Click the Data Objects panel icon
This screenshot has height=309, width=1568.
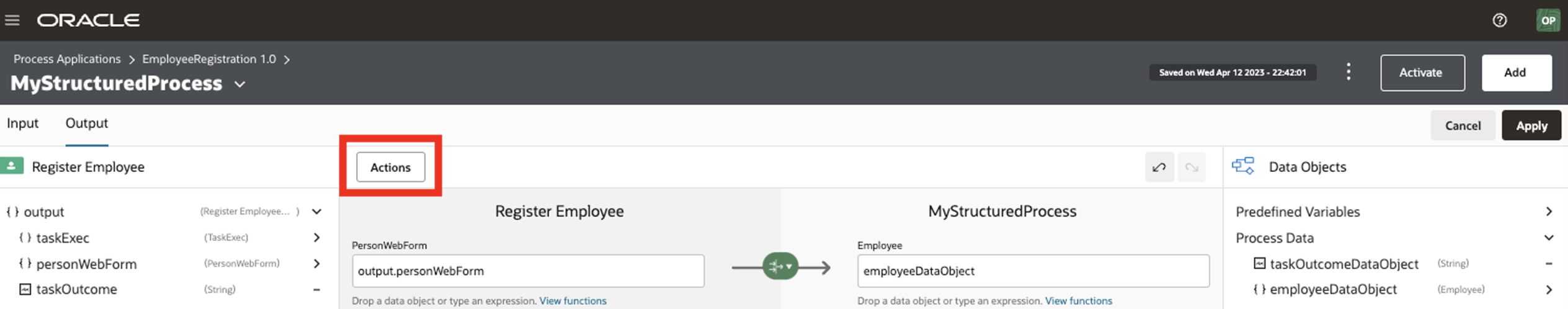(x=1243, y=166)
